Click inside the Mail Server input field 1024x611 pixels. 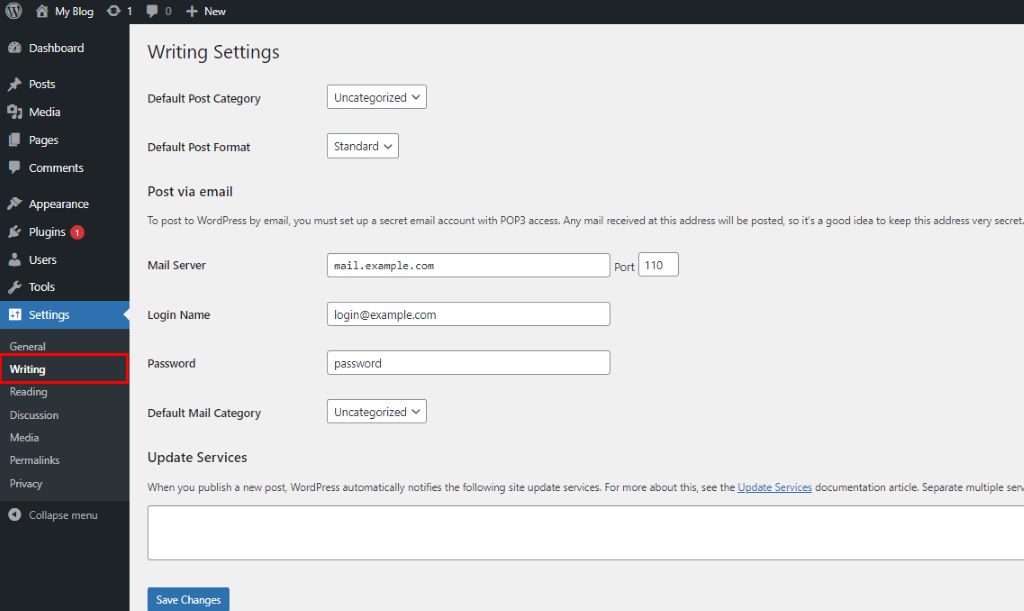(468, 264)
